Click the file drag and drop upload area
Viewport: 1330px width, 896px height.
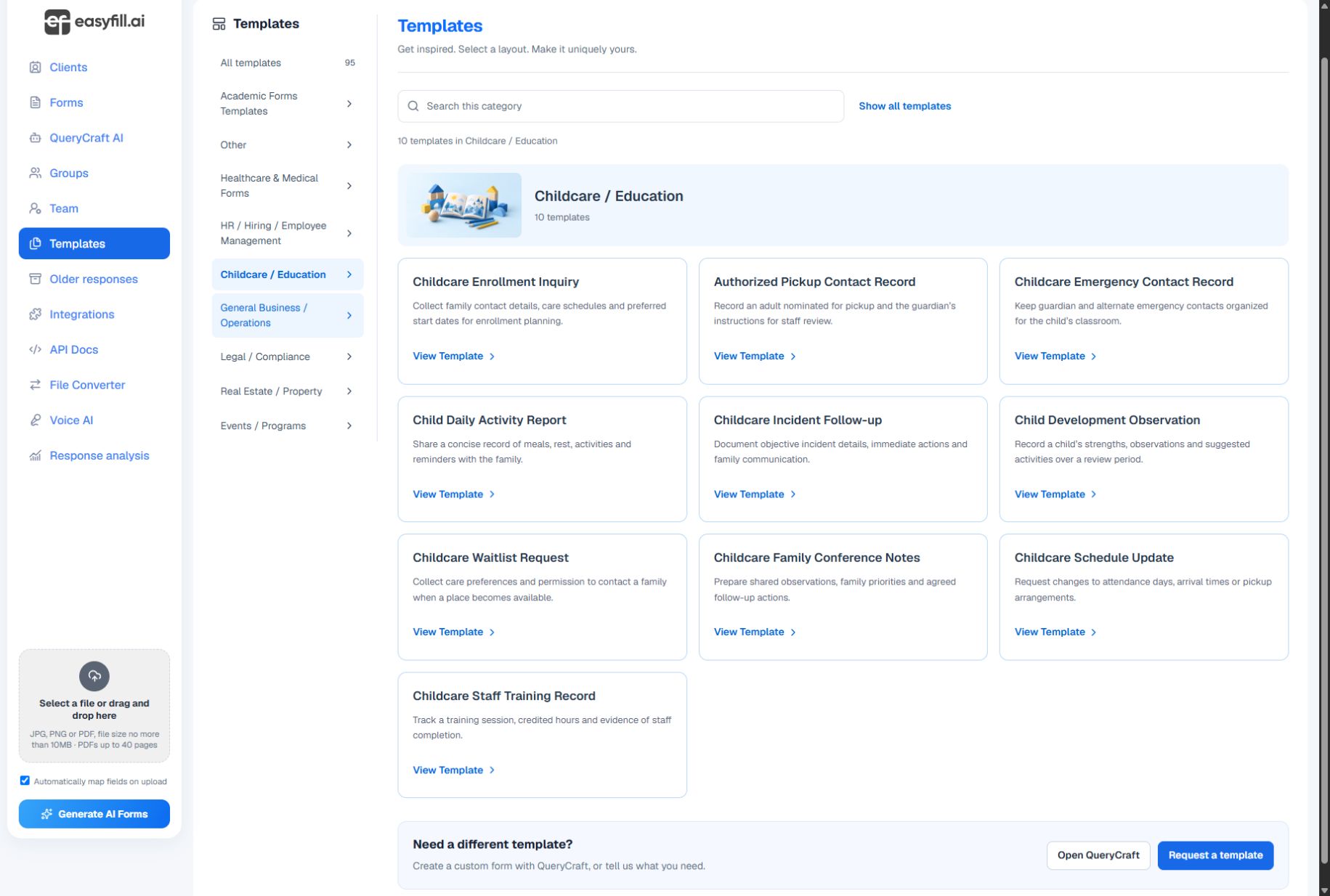(94, 706)
